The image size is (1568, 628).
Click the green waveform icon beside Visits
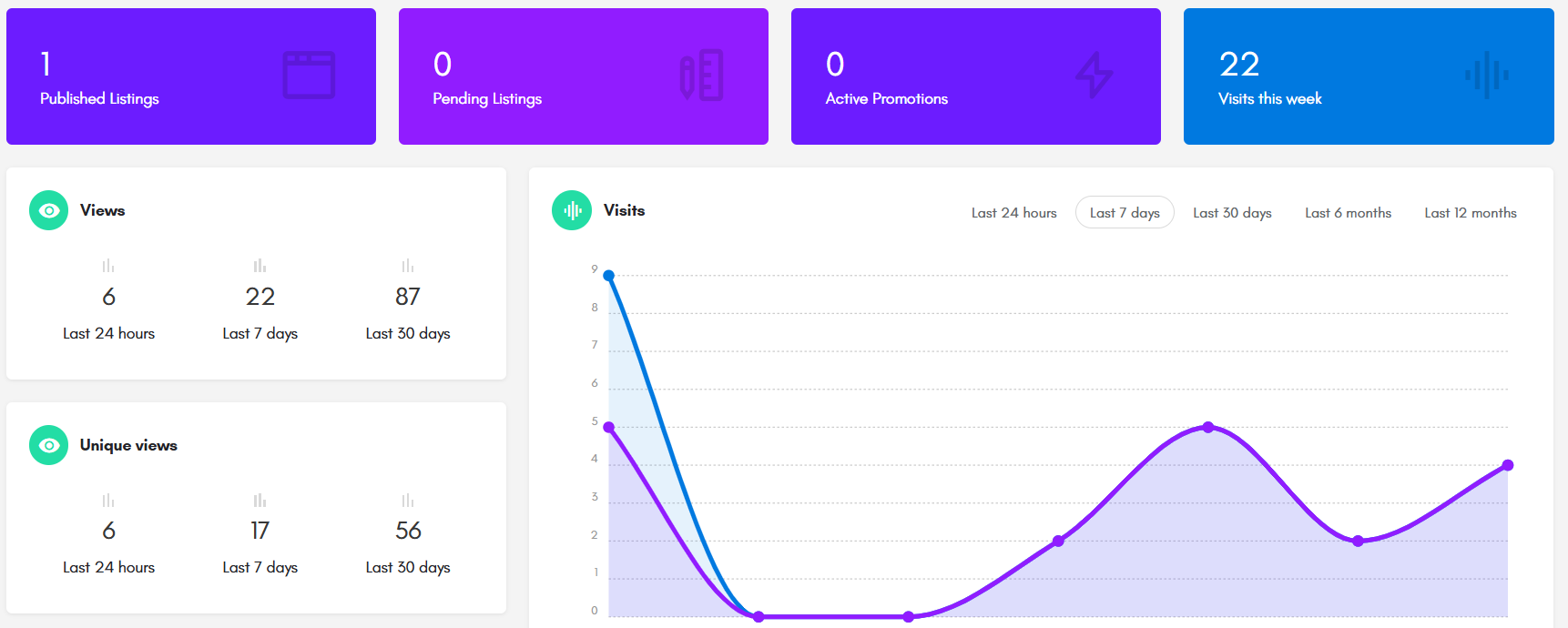coord(572,210)
